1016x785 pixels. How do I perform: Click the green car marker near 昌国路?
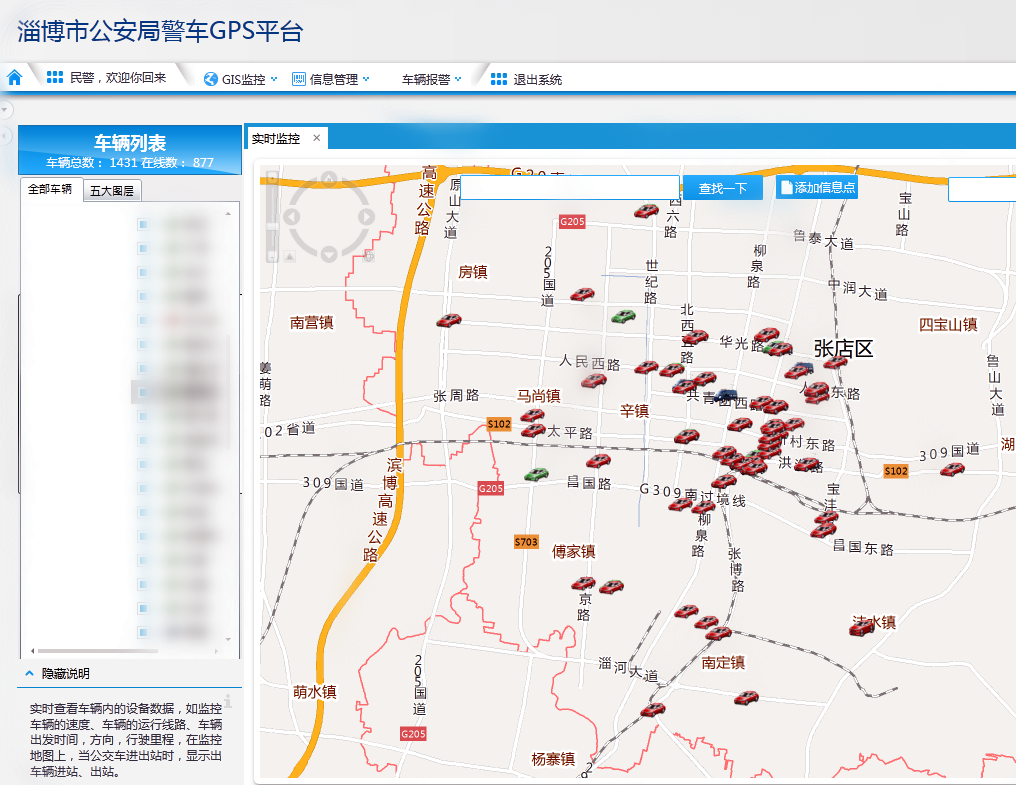537,473
